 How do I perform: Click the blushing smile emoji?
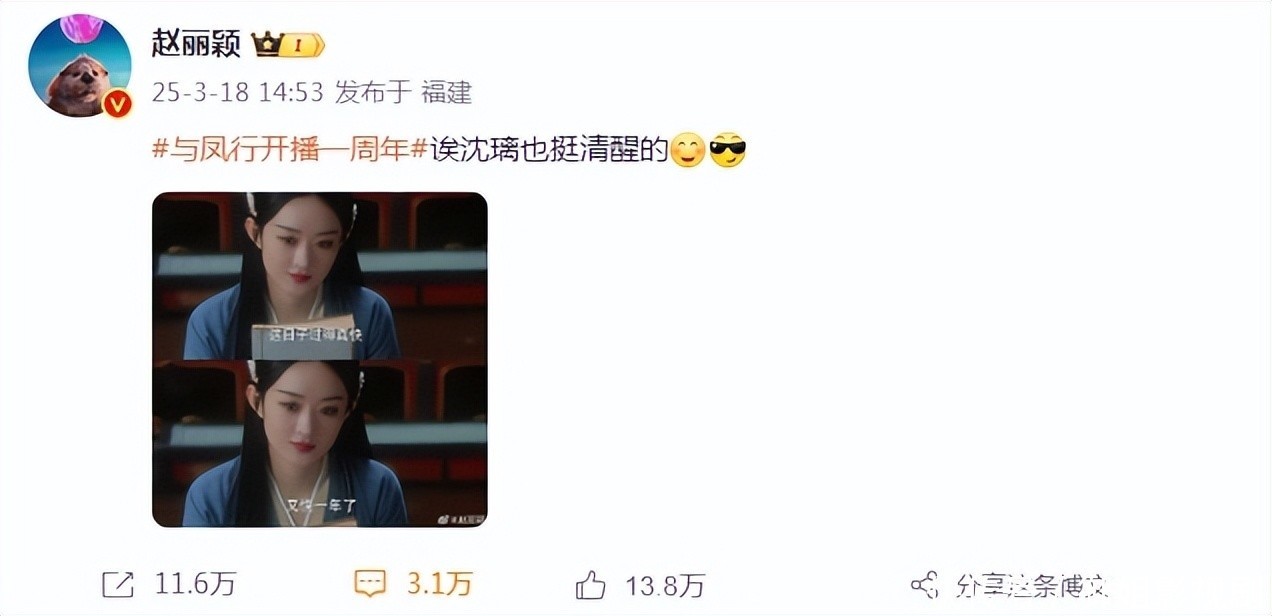(x=687, y=152)
